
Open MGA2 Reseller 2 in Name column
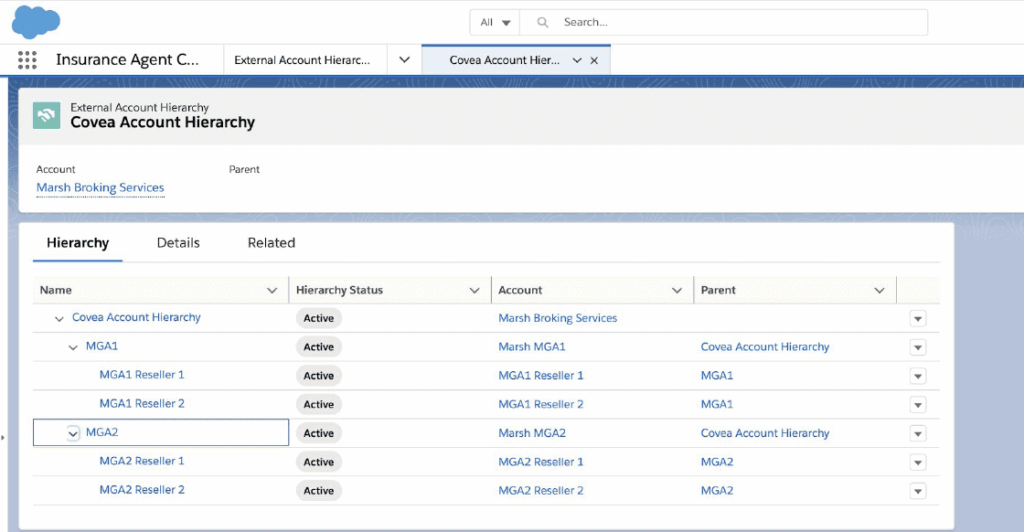(x=142, y=490)
